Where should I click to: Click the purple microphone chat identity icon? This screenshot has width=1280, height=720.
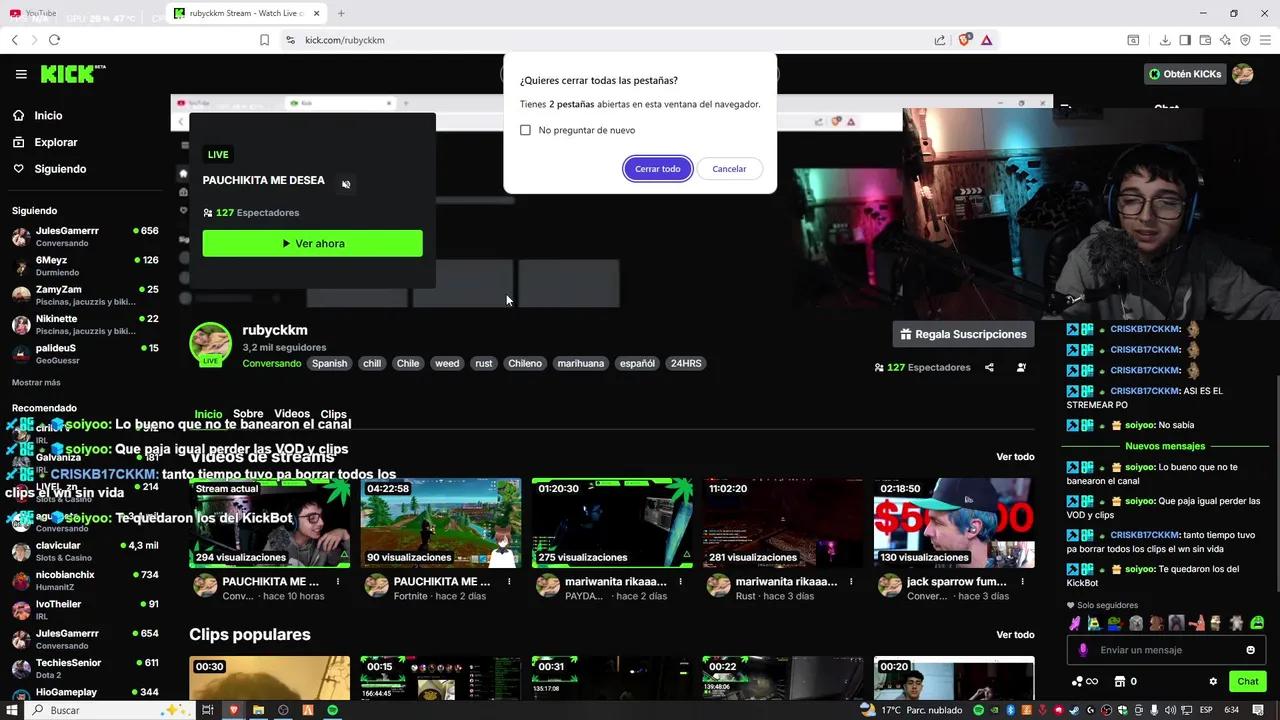[1083, 650]
